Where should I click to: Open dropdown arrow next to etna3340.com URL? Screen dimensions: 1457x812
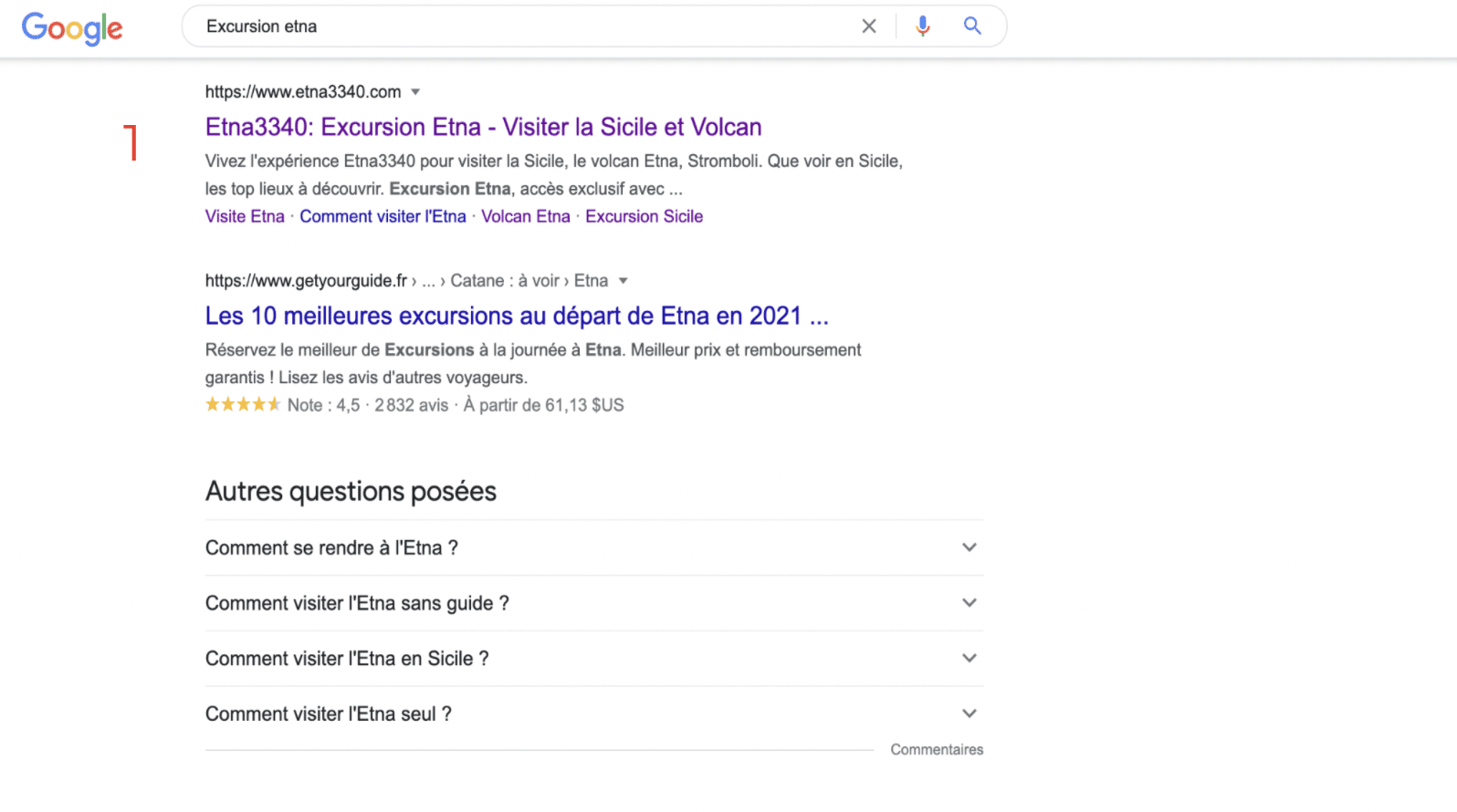pos(415,92)
